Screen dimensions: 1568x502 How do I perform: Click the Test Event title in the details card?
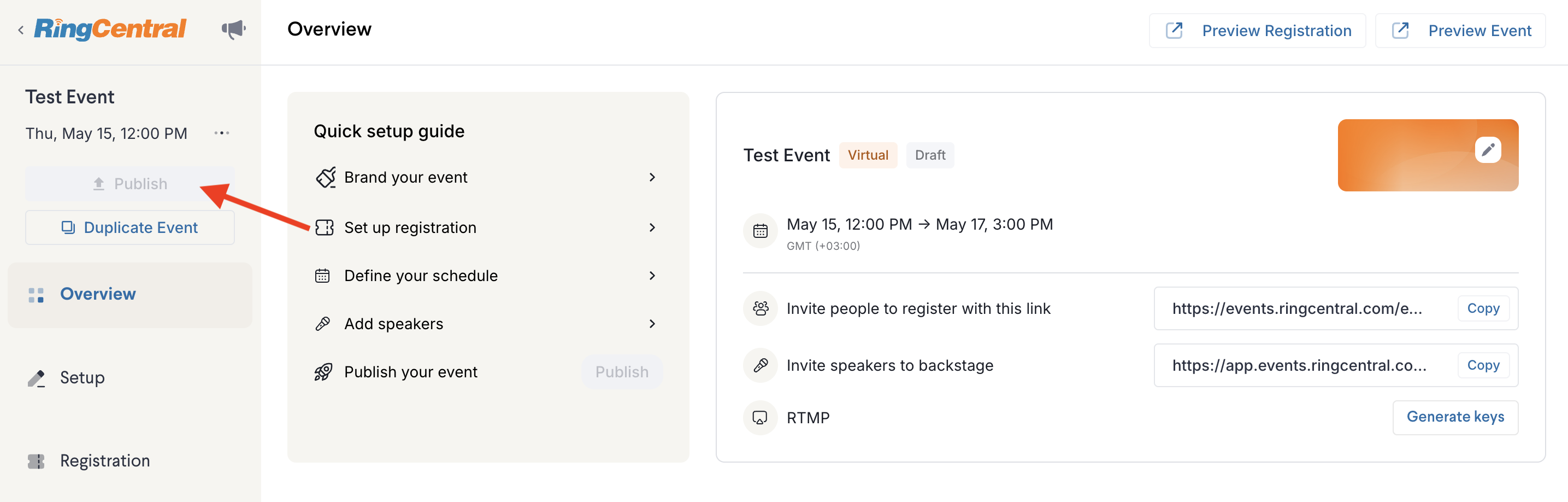pos(786,155)
